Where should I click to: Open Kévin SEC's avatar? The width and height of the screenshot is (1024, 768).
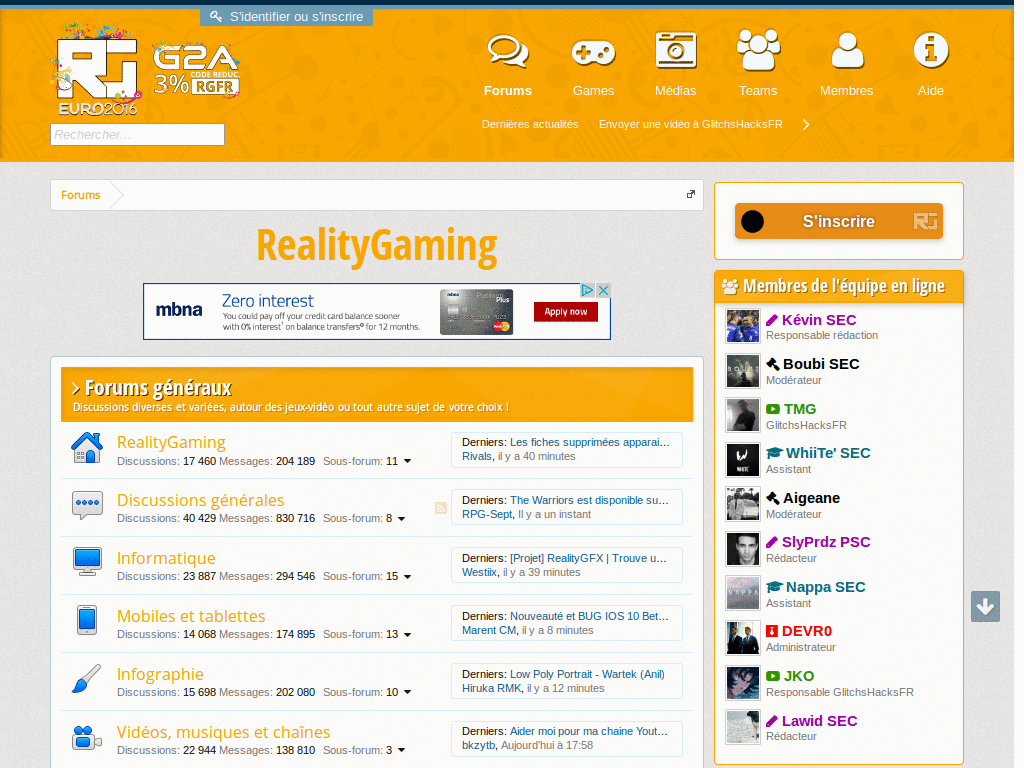(x=743, y=327)
